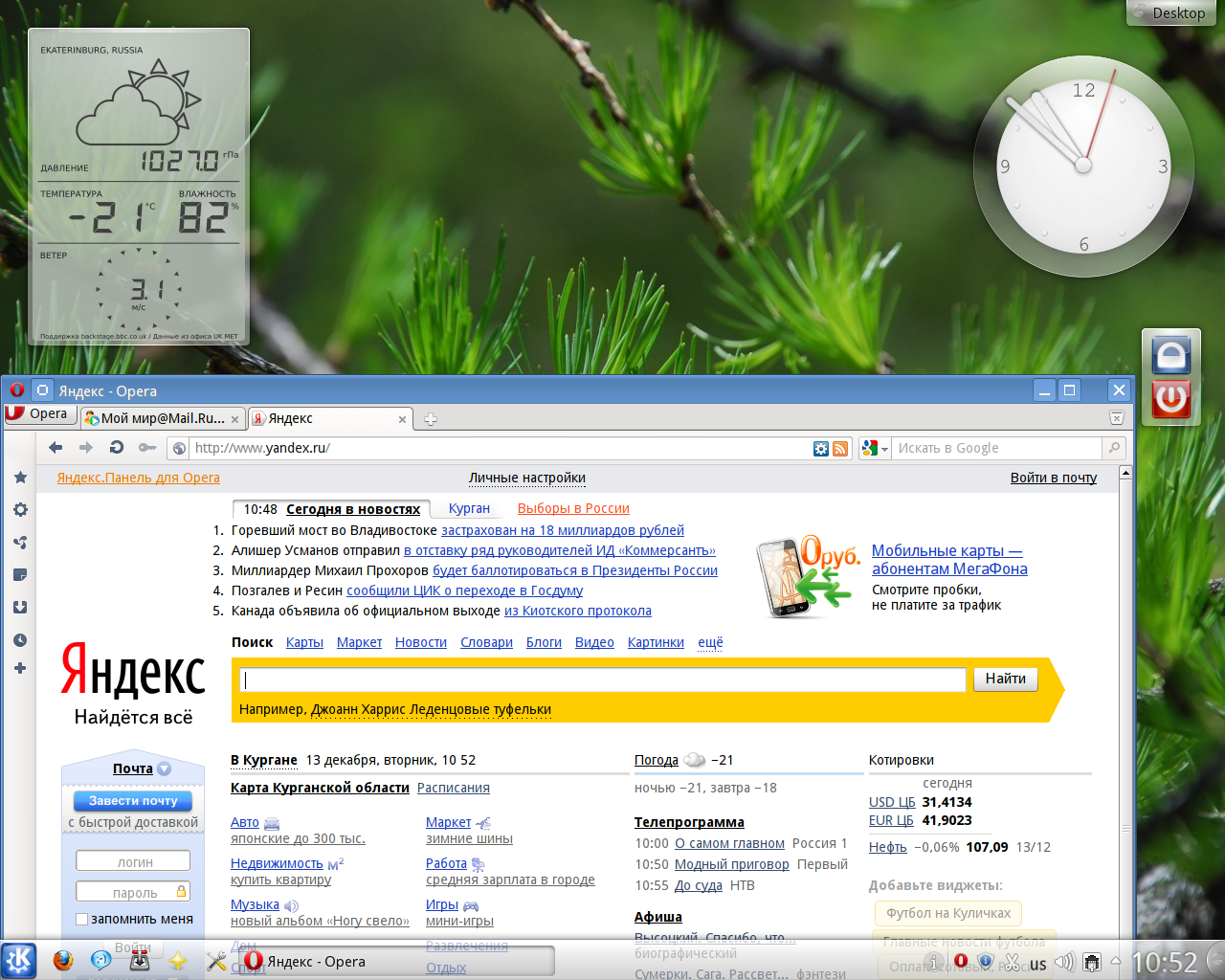Screen dimensions: 1225x980
Task: Launch Firefox from the taskbar
Action: click(x=63, y=960)
